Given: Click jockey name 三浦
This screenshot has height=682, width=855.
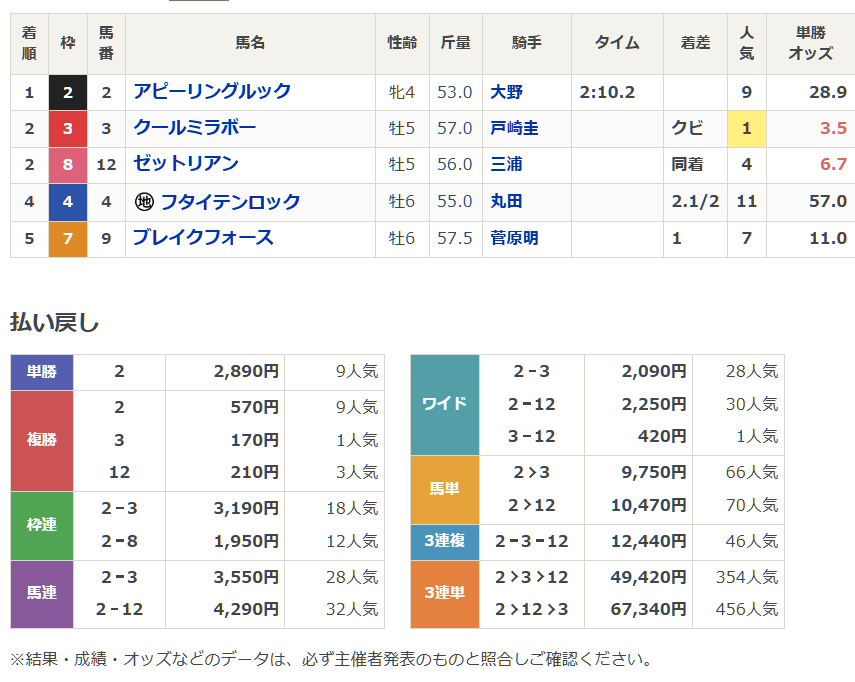Looking at the screenshot, I should click(506, 164).
